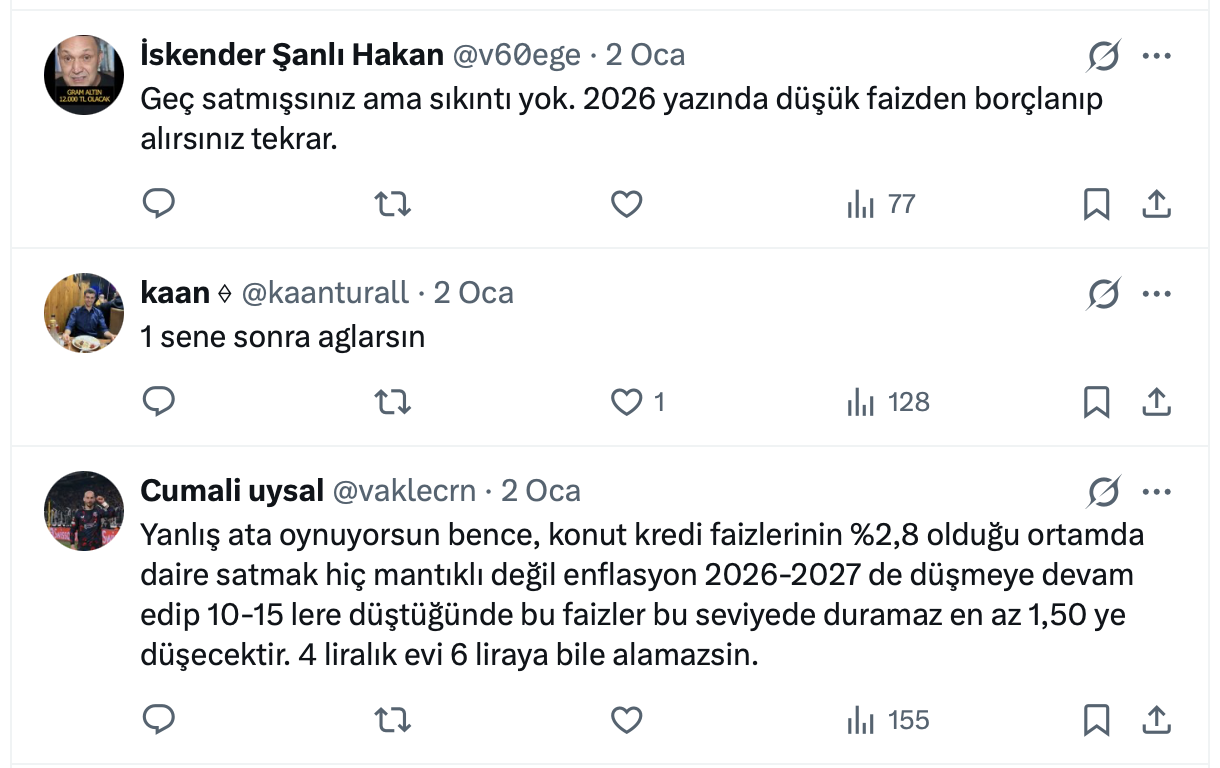Retweet kaan's post

392,402
